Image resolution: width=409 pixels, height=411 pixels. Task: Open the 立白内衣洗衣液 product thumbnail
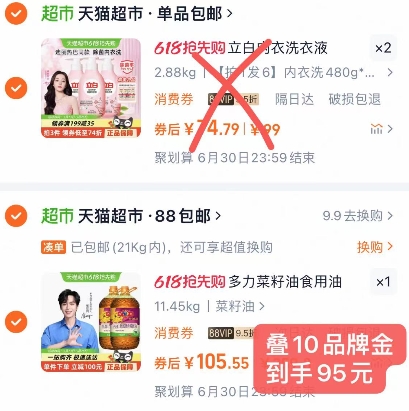pos(91,88)
